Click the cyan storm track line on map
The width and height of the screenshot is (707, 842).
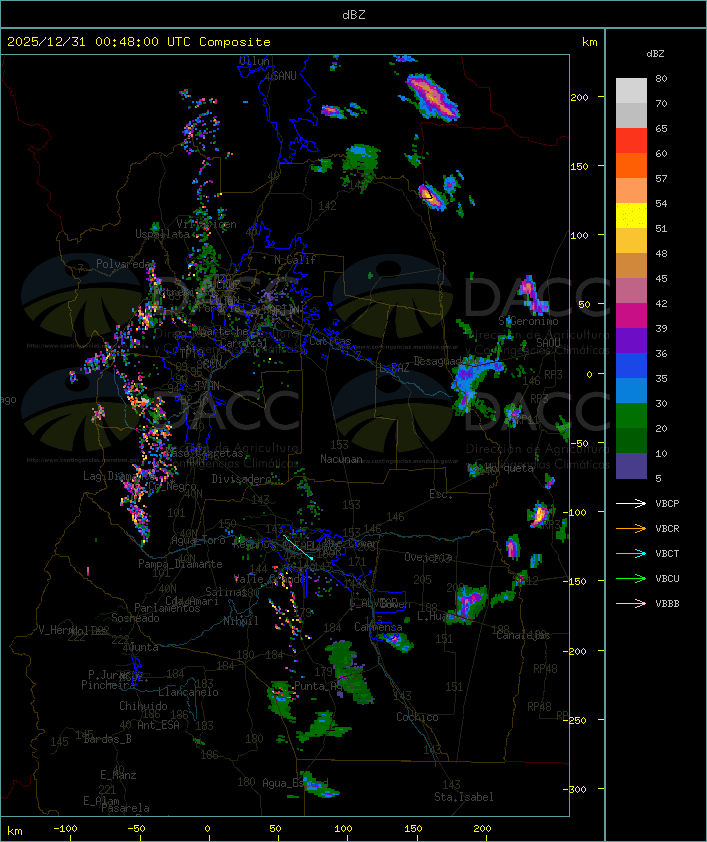pos(298,547)
